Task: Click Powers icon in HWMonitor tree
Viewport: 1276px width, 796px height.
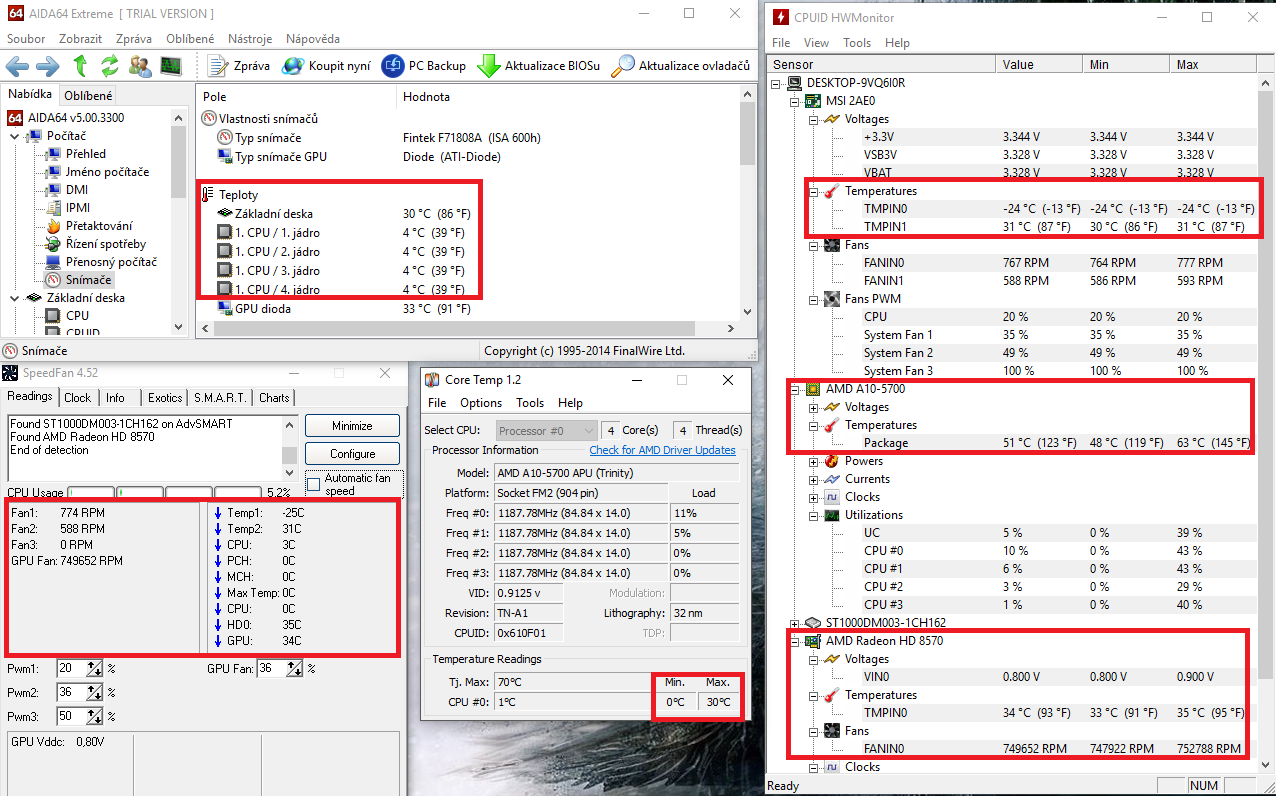Action: pos(831,461)
